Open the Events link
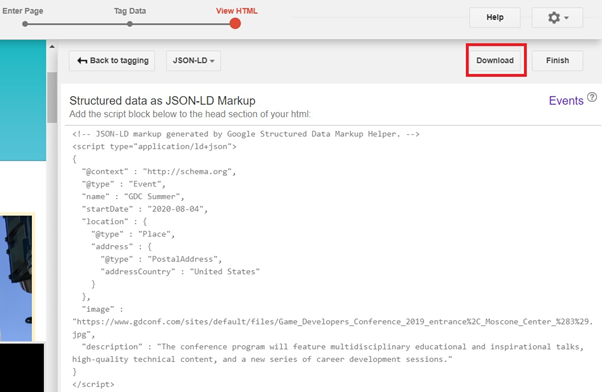 tap(566, 101)
